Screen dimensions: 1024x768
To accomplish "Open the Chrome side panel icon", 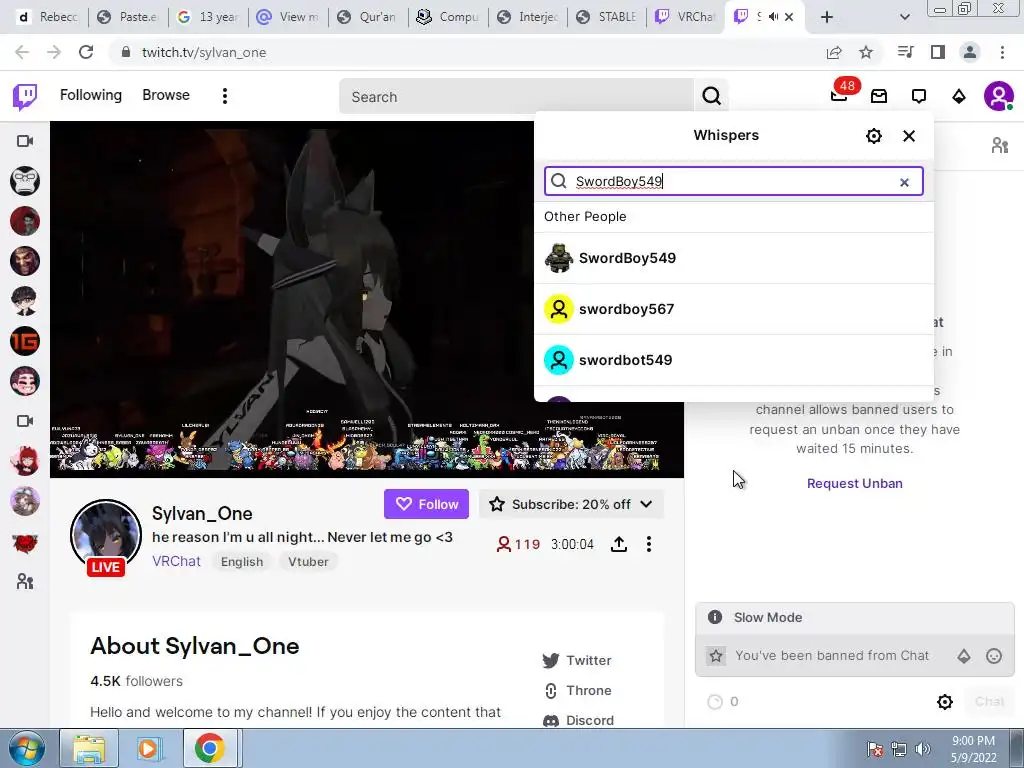I will pos(938,52).
